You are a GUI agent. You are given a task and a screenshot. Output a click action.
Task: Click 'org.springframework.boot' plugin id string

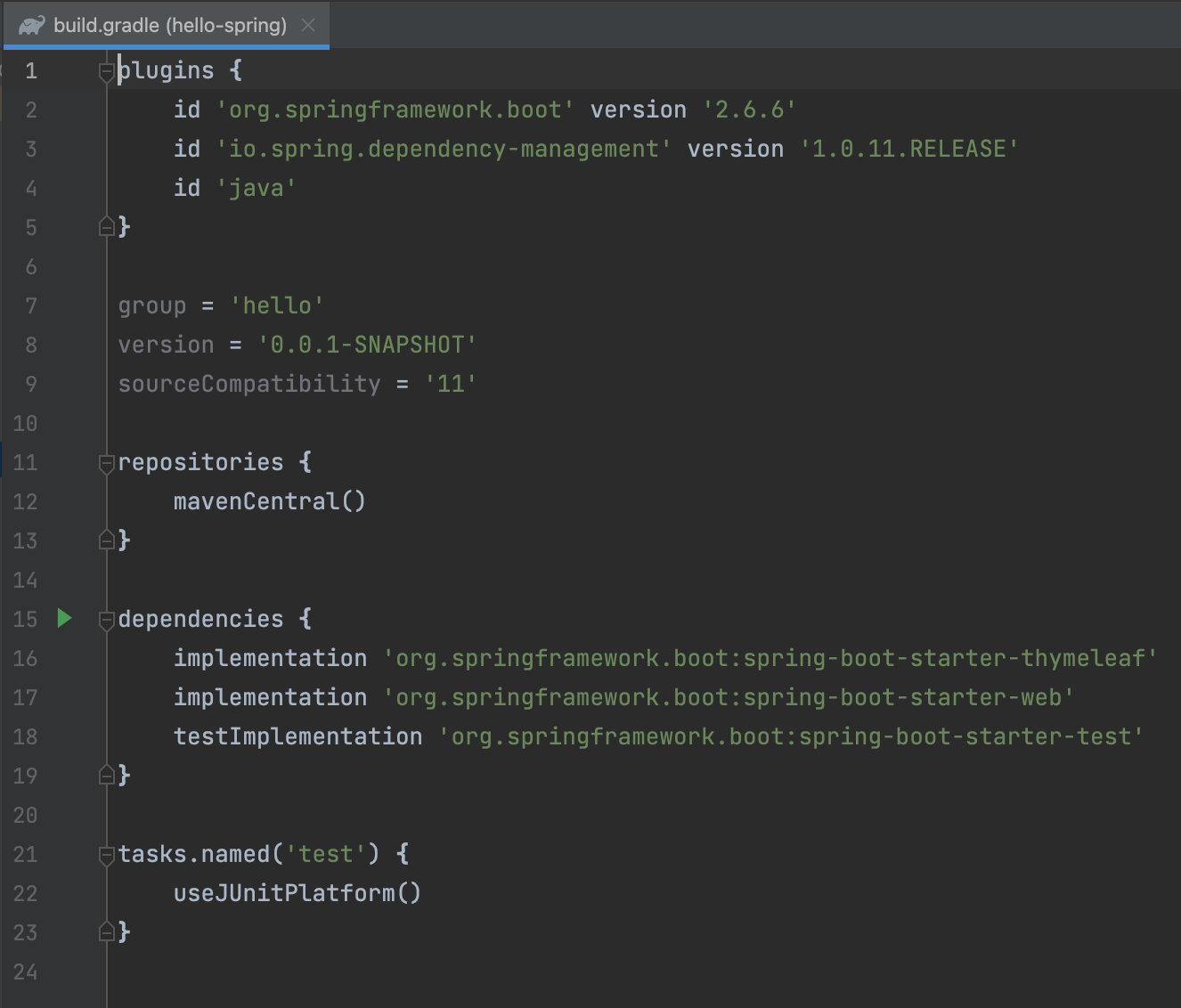tap(395, 110)
